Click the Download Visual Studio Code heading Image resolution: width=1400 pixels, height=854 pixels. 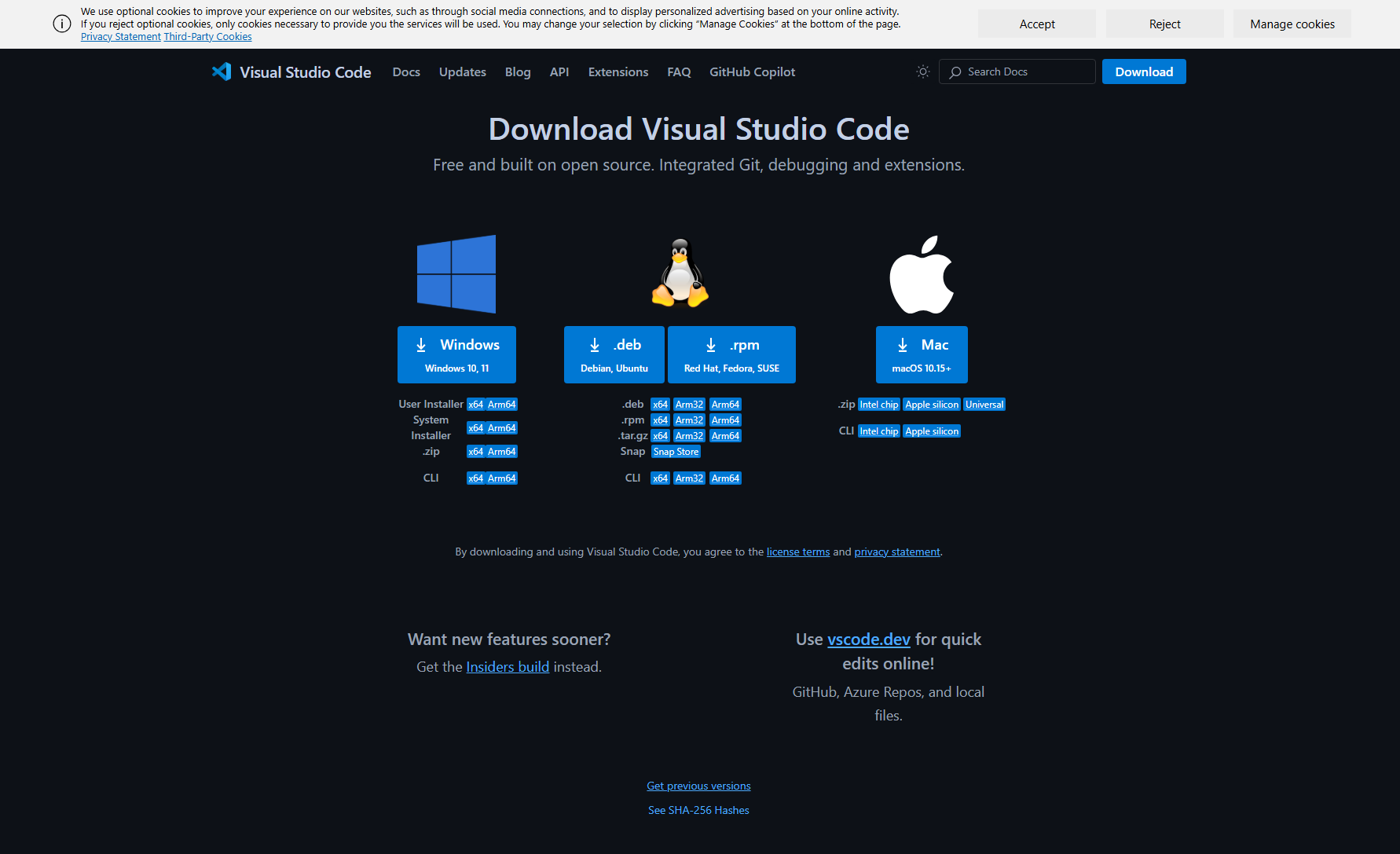[699, 129]
